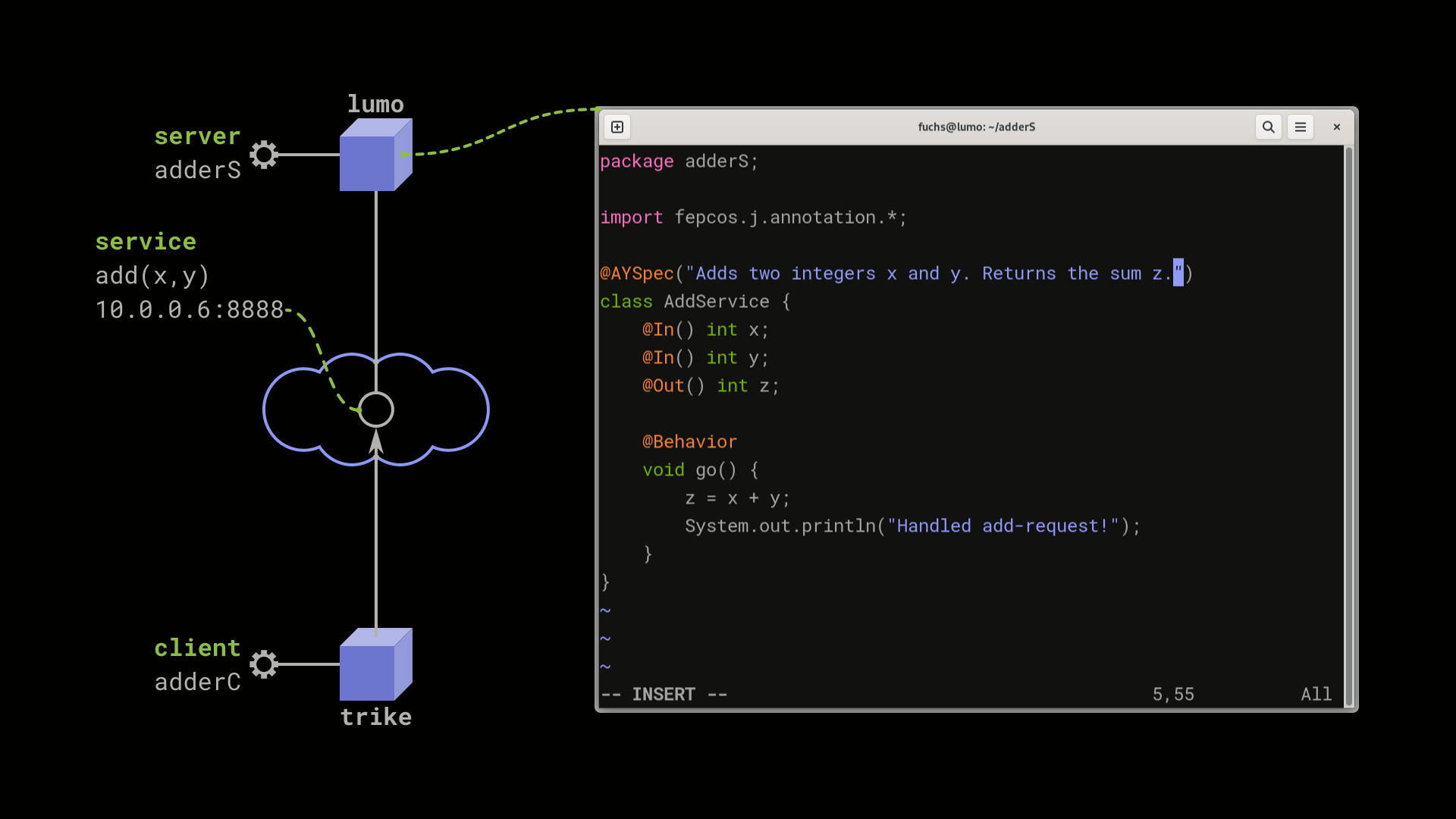Screen dimensions: 1456x819
Task: Click the gear icon beside adderC client
Action: (263, 664)
